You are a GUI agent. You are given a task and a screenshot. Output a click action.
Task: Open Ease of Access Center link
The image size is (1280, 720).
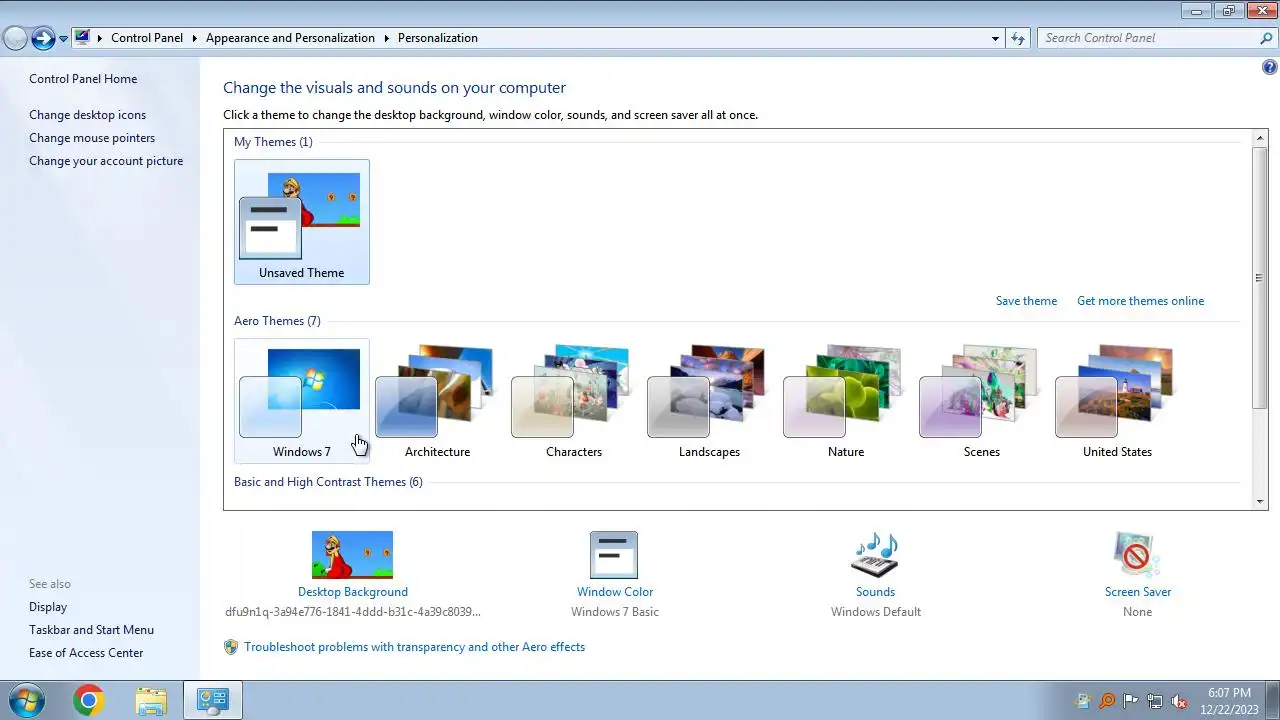[86, 653]
